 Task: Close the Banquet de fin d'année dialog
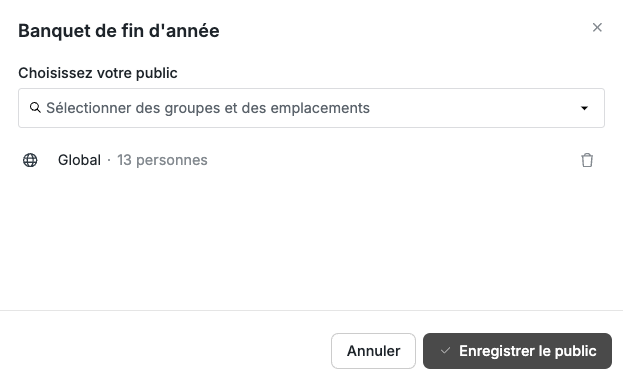597,27
